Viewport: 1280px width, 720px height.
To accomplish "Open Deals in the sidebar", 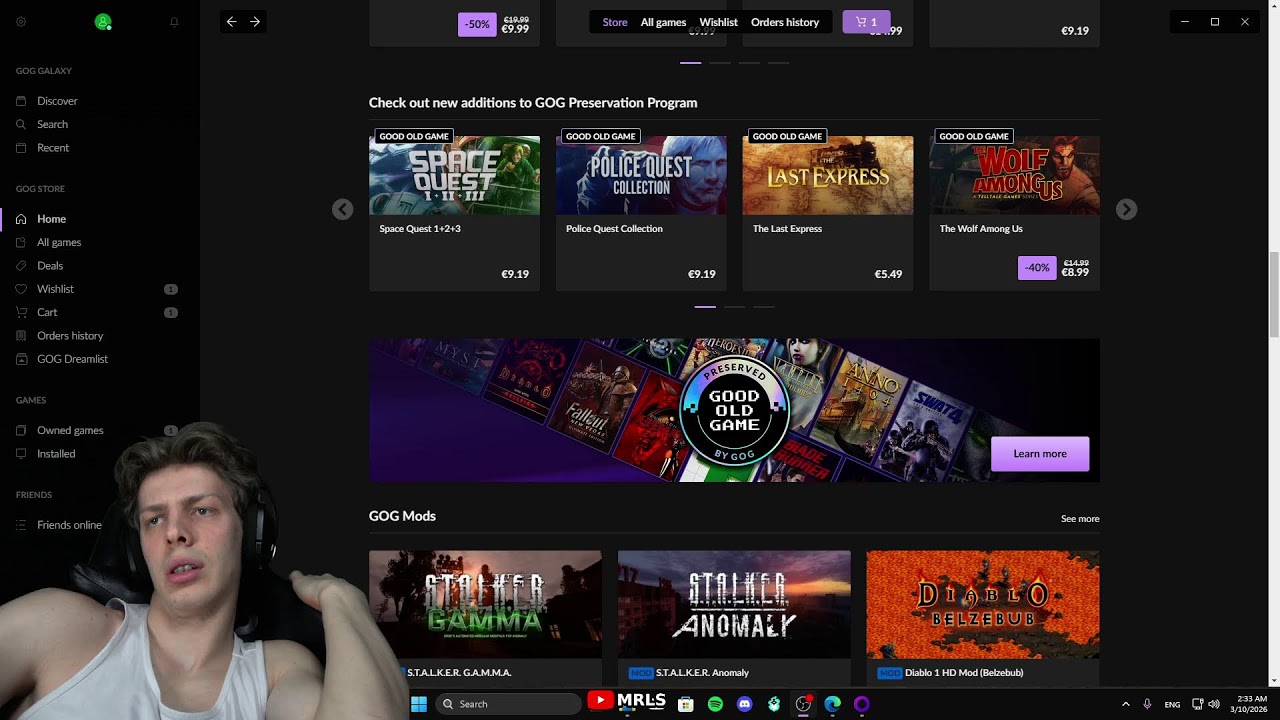I will [50, 266].
